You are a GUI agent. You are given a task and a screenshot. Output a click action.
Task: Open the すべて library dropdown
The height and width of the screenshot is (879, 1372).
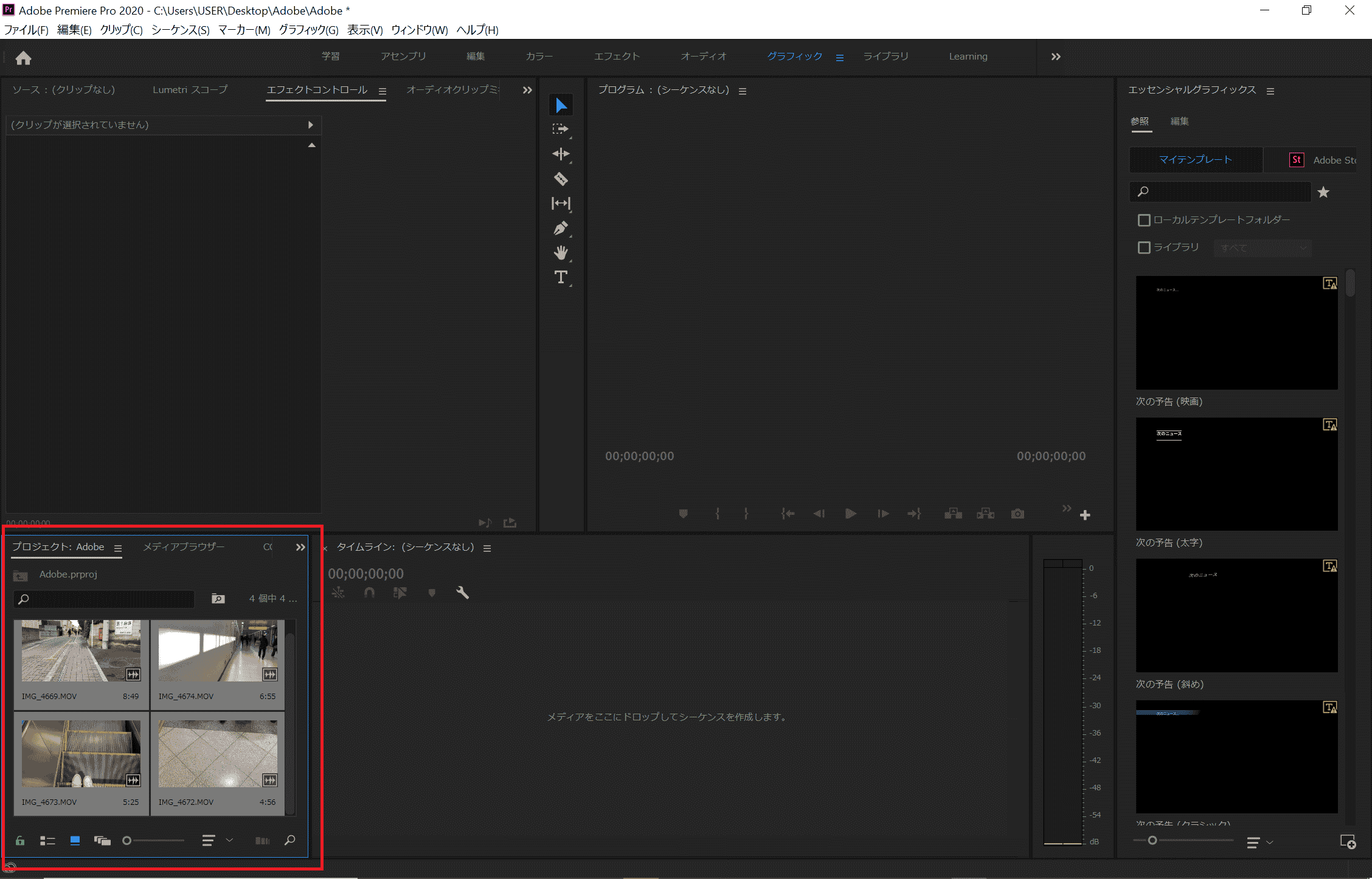pyautogui.click(x=1263, y=248)
